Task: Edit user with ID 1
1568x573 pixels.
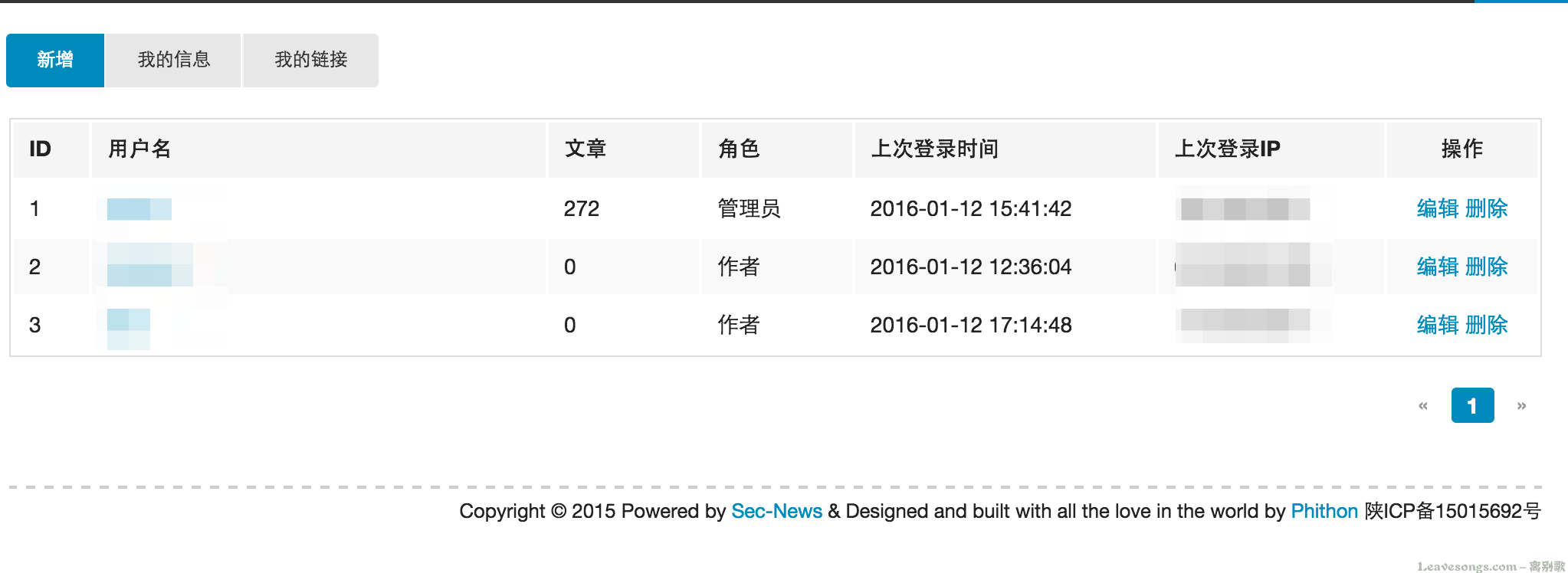Action: coord(1438,208)
